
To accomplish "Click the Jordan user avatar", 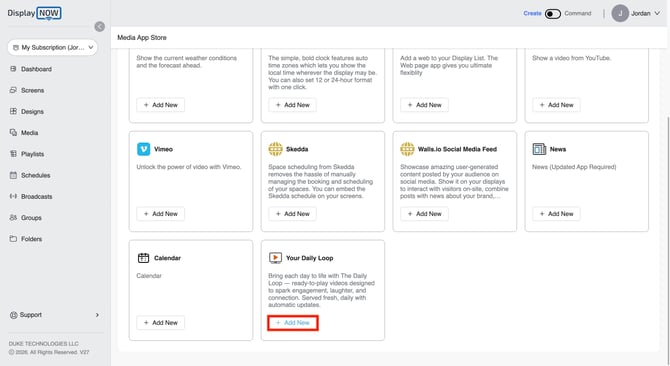I will 620,13.
